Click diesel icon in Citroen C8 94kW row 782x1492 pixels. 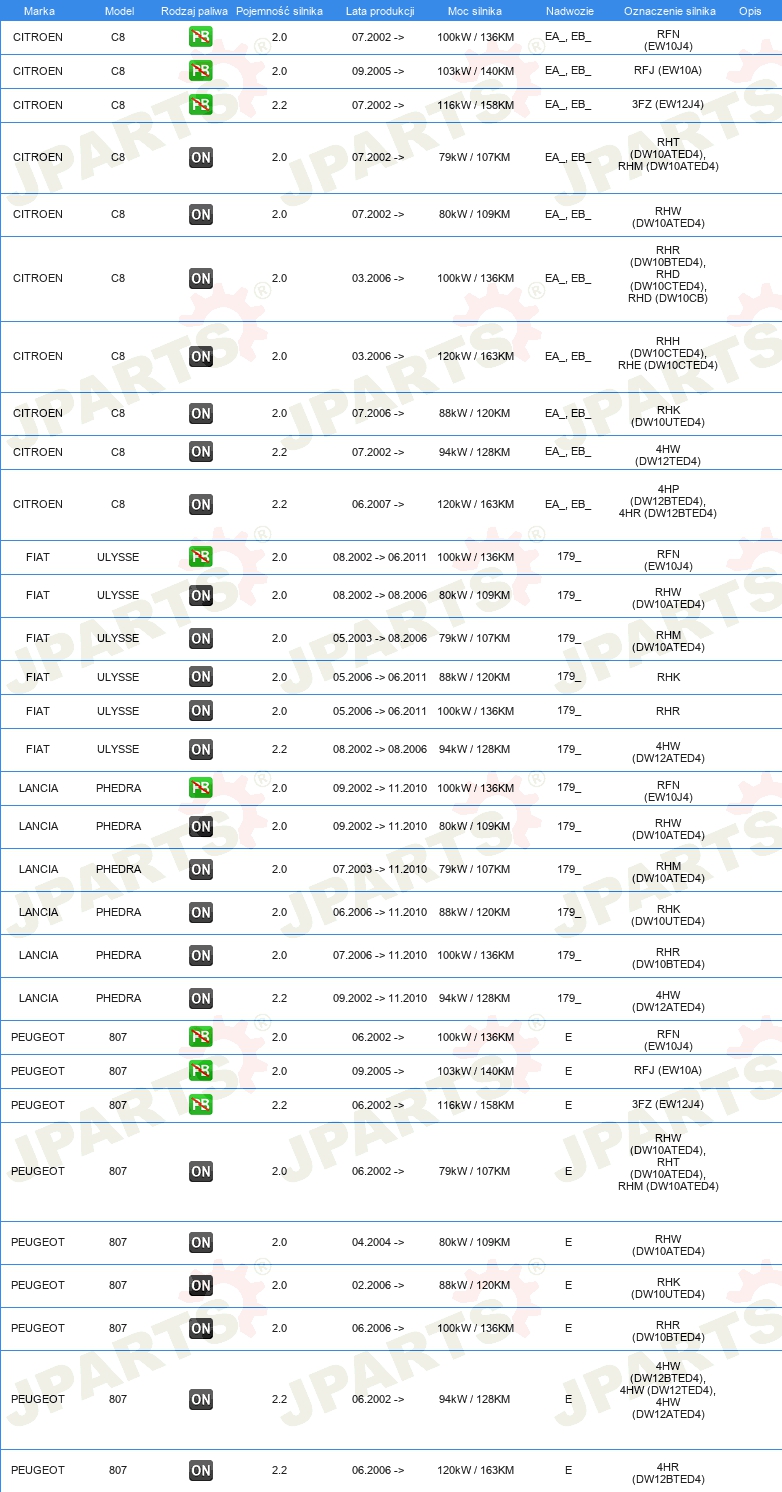[201, 452]
